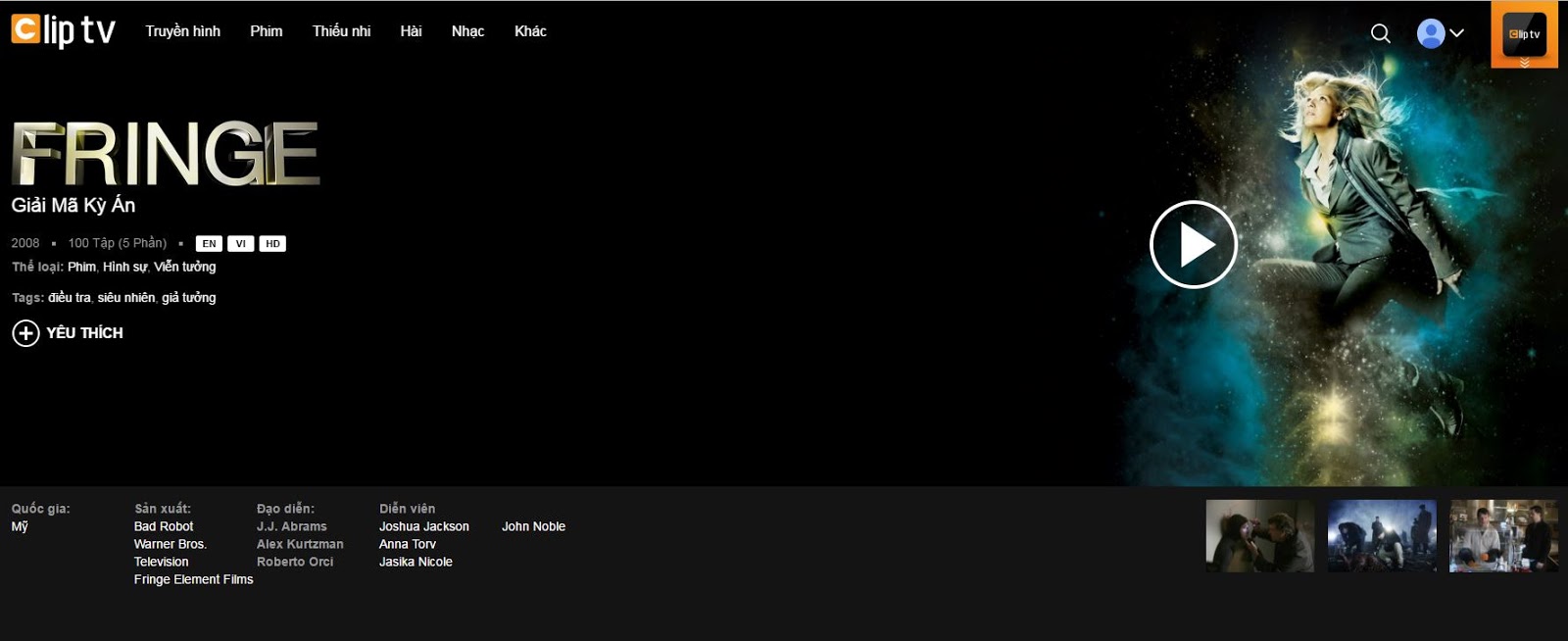Open third thumbnail of lab scene
The height and width of the screenshot is (641, 1568).
pyautogui.click(x=1503, y=536)
